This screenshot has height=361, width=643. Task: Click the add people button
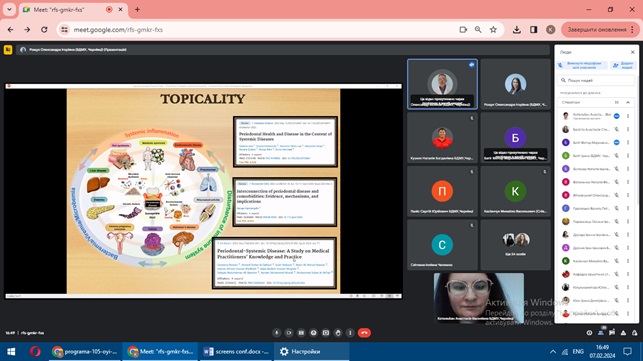pyautogui.click(x=623, y=65)
